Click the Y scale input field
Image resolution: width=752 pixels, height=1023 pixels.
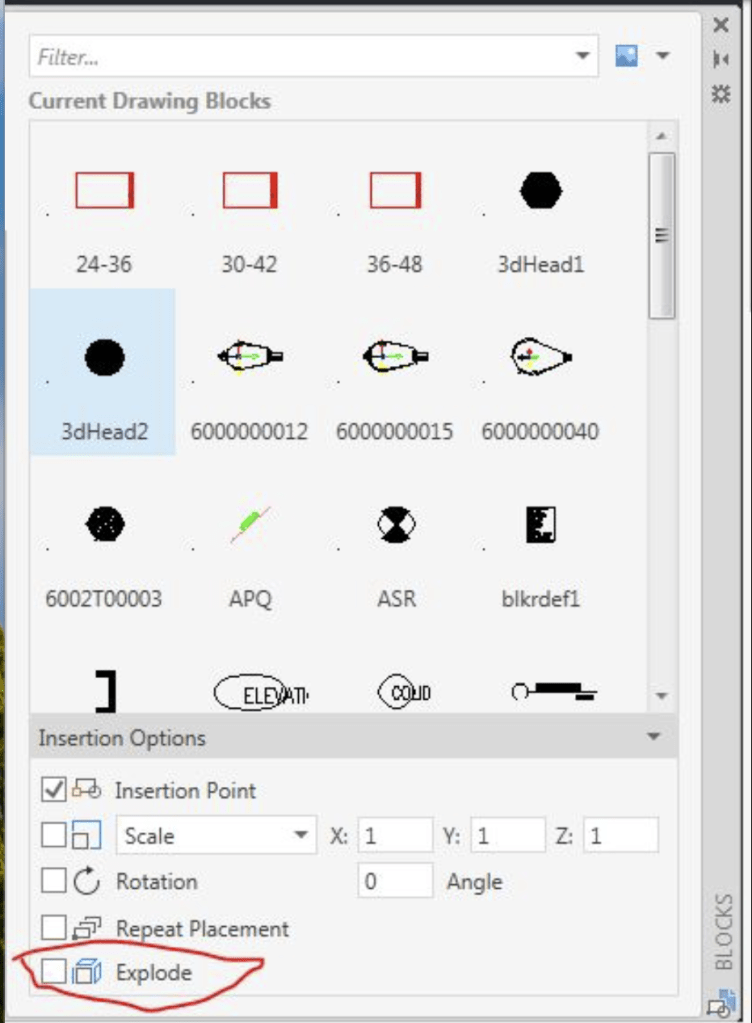(x=508, y=835)
